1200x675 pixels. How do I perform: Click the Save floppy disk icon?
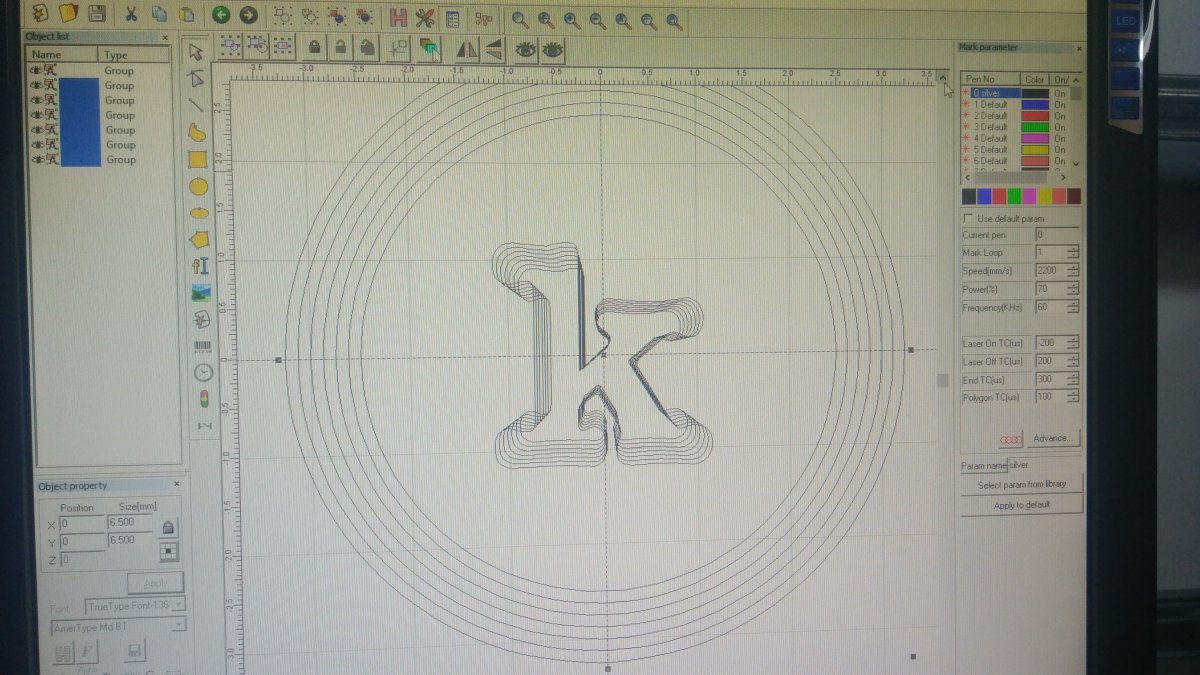pos(97,14)
